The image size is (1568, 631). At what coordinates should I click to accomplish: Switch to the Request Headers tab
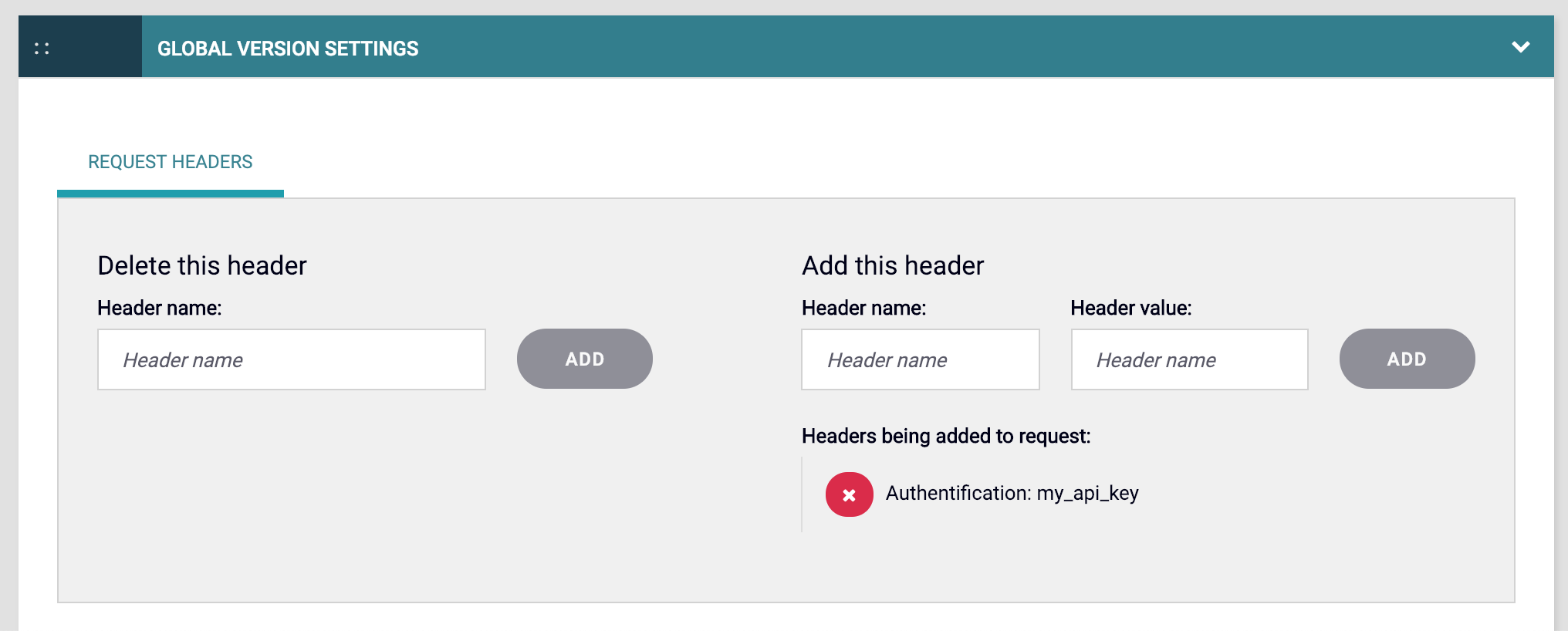[170, 162]
